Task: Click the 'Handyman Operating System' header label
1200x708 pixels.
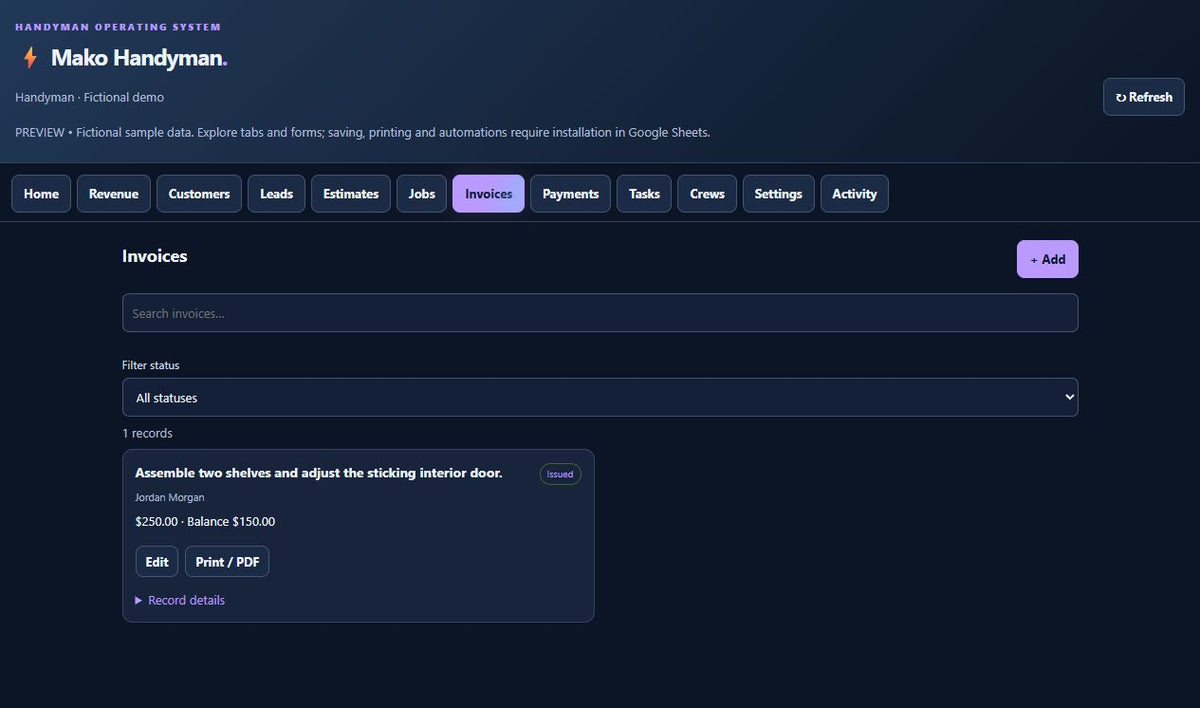Action: coord(118,27)
